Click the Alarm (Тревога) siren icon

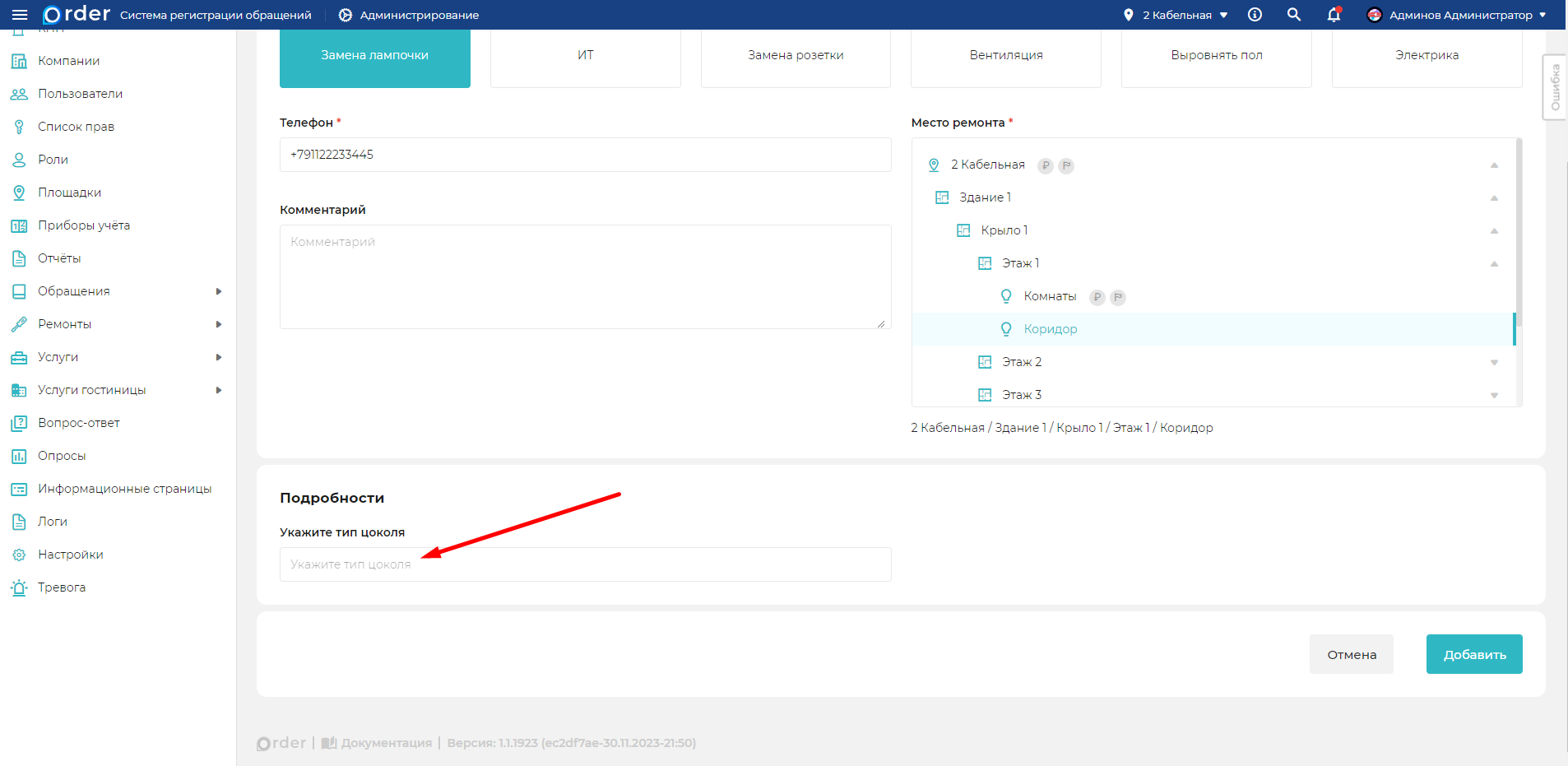click(x=19, y=587)
